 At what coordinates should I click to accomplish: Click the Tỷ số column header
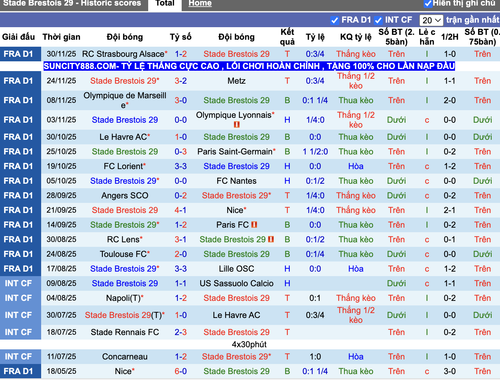(181, 37)
